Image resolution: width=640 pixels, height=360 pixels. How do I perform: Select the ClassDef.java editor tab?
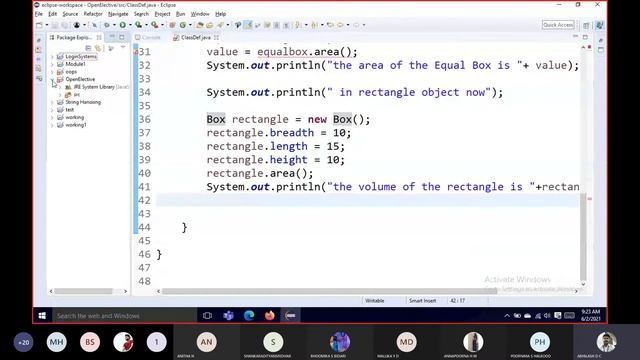point(196,37)
